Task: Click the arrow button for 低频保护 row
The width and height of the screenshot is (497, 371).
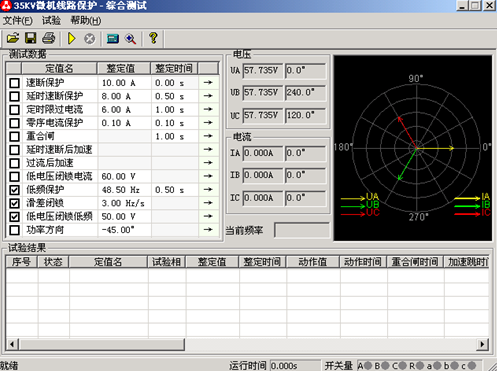Action: (x=208, y=189)
